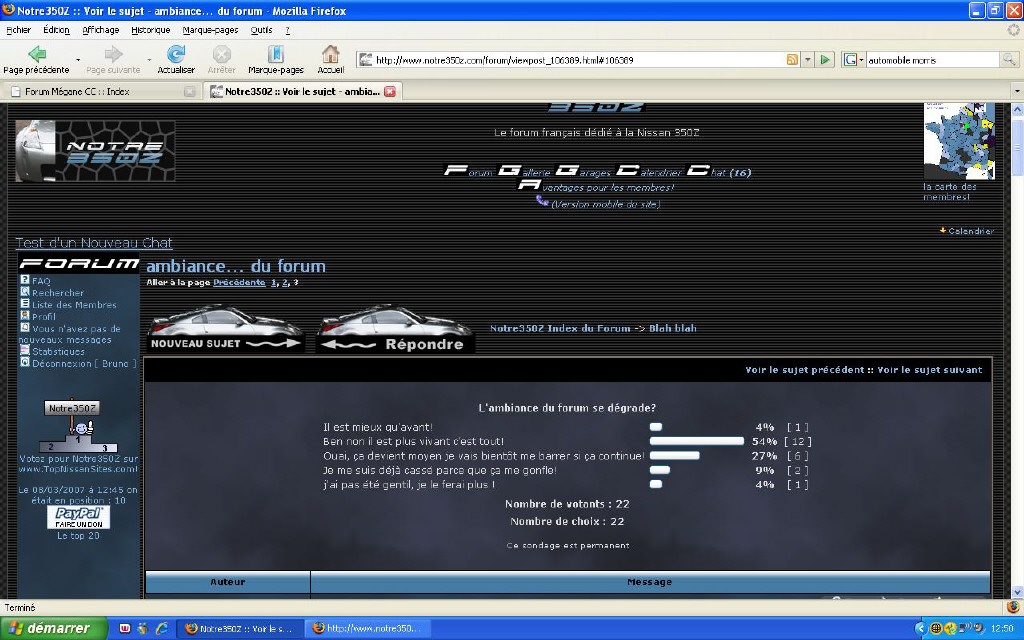Open the Chat (16) navigation link
Viewport: 1024px width, 640px height.
(719, 171)
